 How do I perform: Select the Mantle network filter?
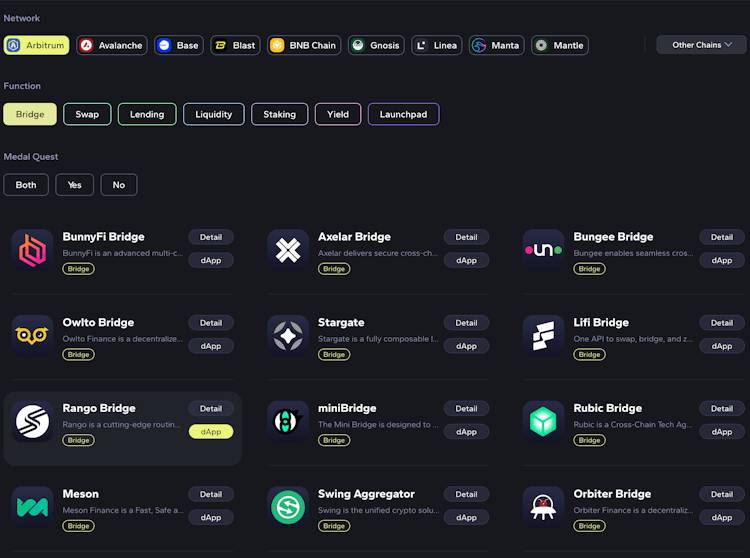coord(560,45)
